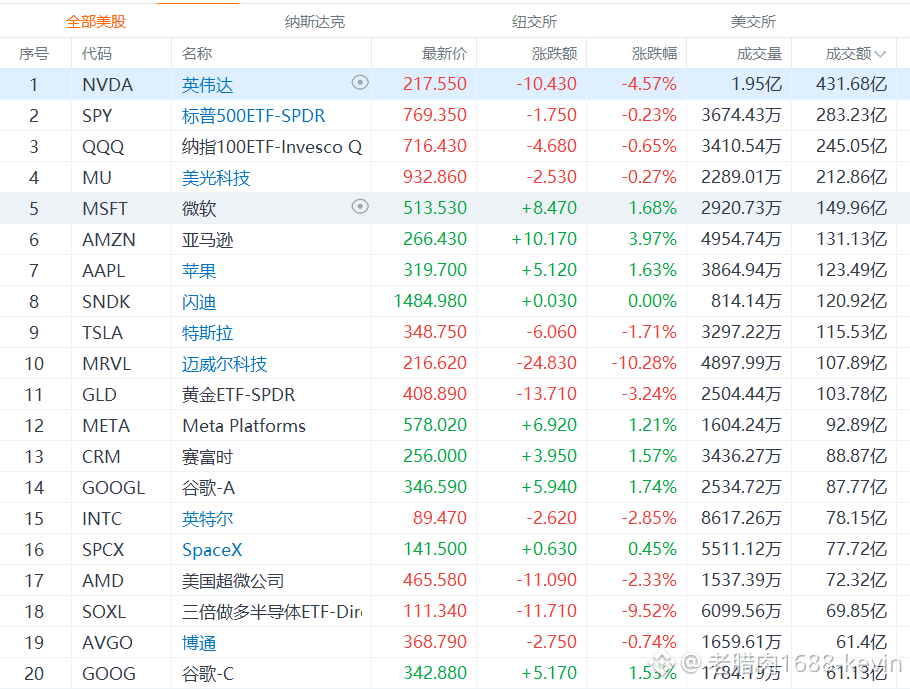Click the AVGO ticker code
The image size is (910, 689).
107,643
